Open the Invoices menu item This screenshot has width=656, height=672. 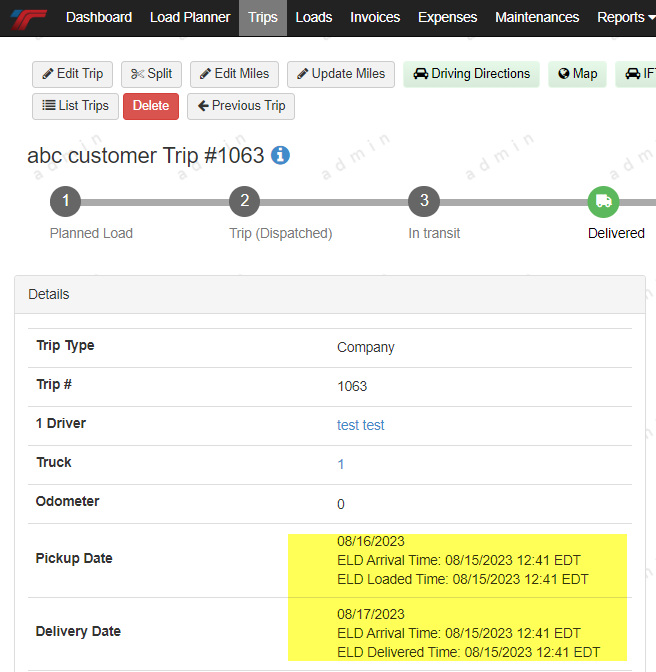[x=375, y=18]
